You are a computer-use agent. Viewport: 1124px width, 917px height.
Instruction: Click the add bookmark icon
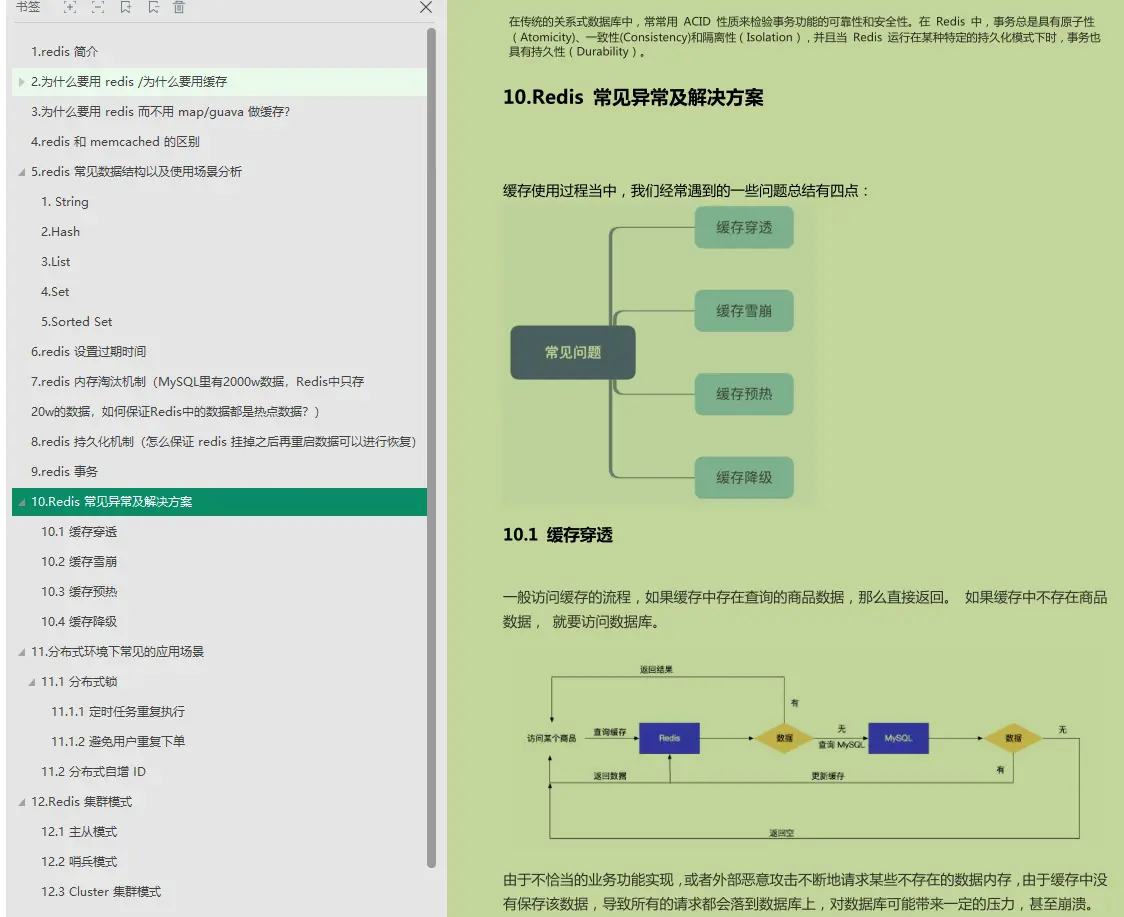coord(125,7)
